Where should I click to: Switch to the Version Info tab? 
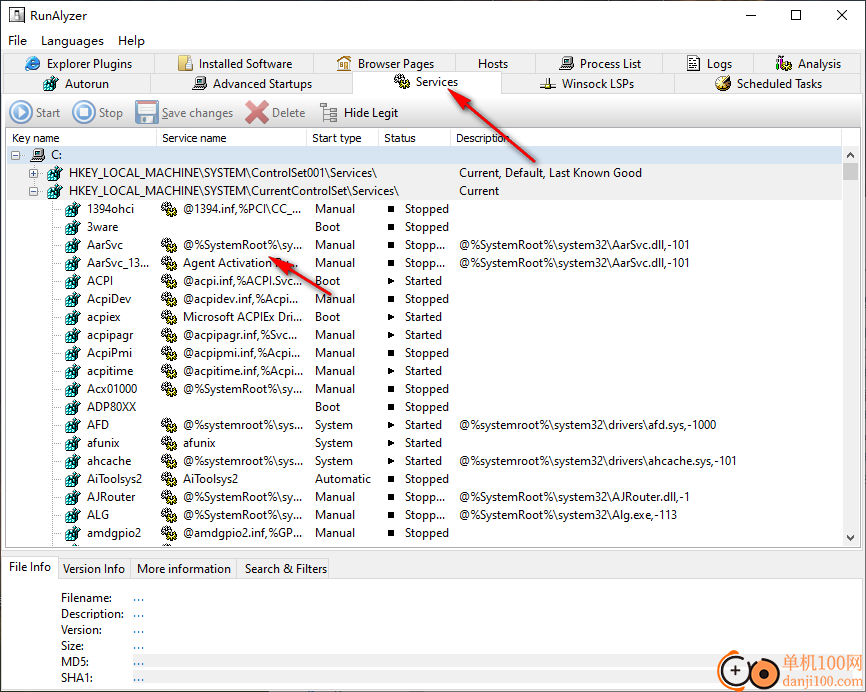coord(94,569)
